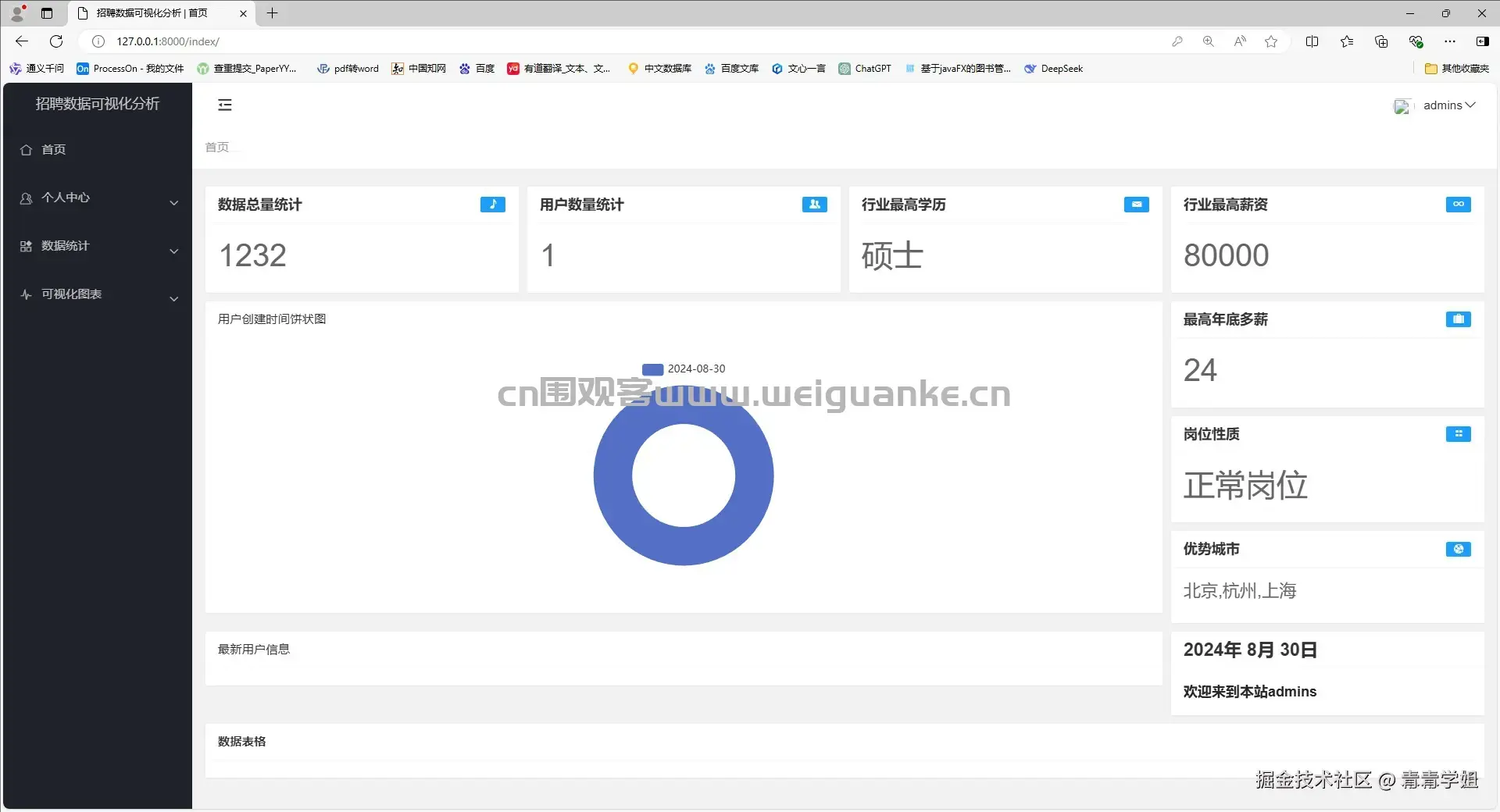Click the text 北京,杭州,上海
The width and height of the screenshot is (1500, 812).
[x=1240, y=591]
